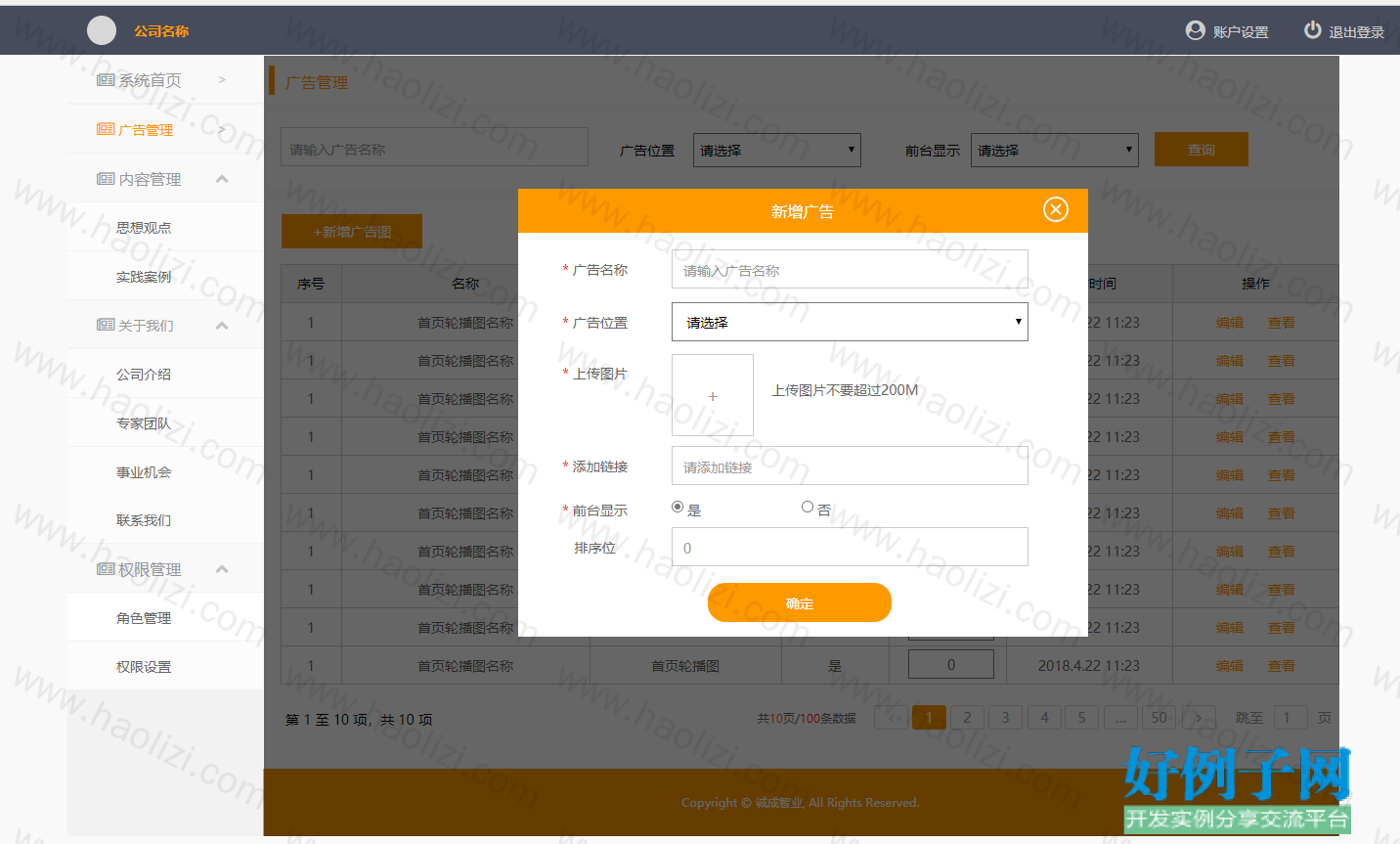Open 角色管理 in the sidebar
This screenshot has height=844, width=1400.
pos(144,618)
